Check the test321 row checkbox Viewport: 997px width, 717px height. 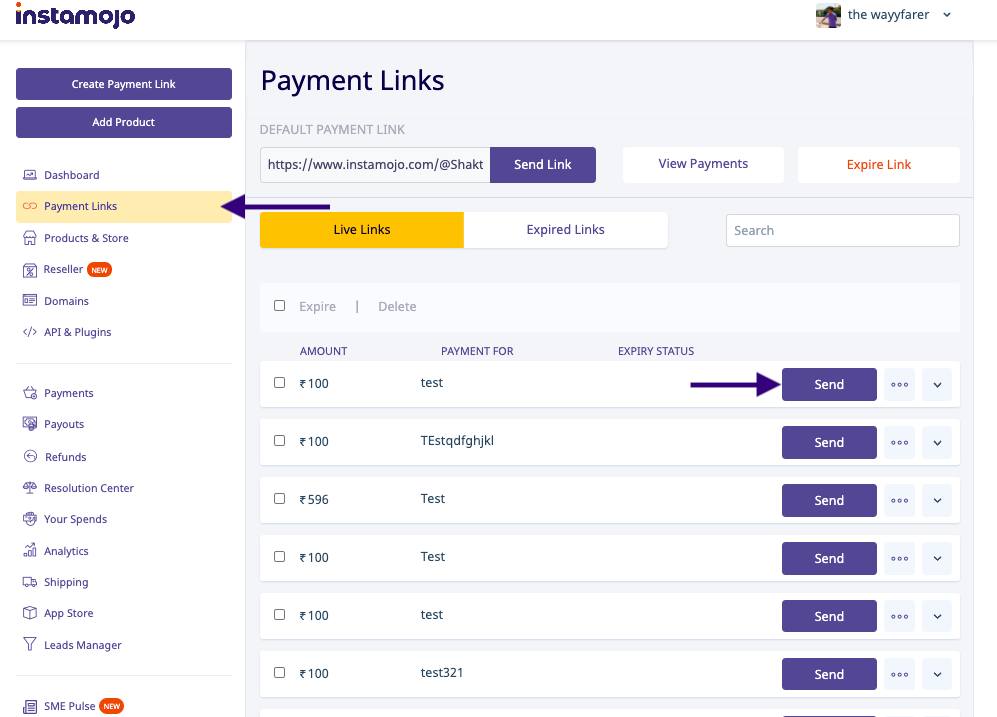click(279, 673)
